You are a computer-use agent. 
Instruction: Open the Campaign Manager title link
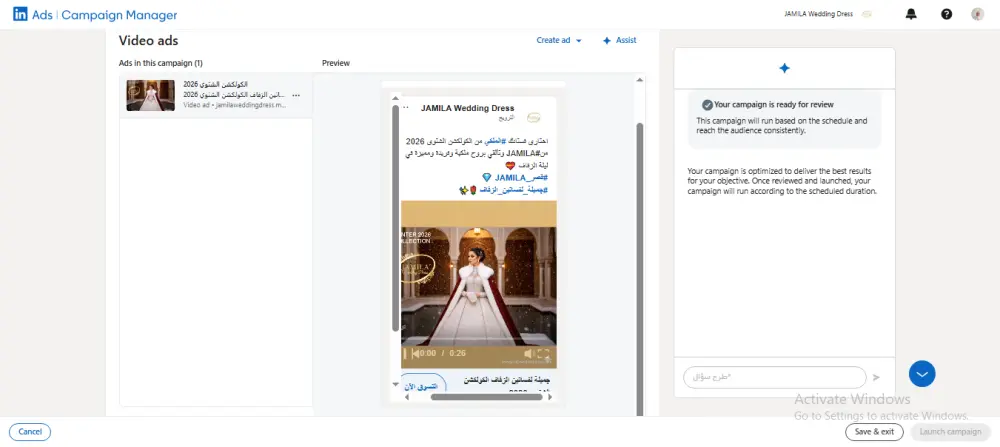[x=119, y=15]
